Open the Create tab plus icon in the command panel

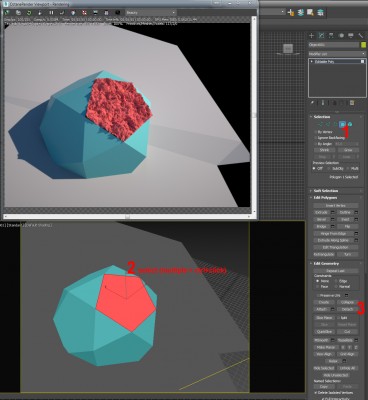[x=312, y=36]
